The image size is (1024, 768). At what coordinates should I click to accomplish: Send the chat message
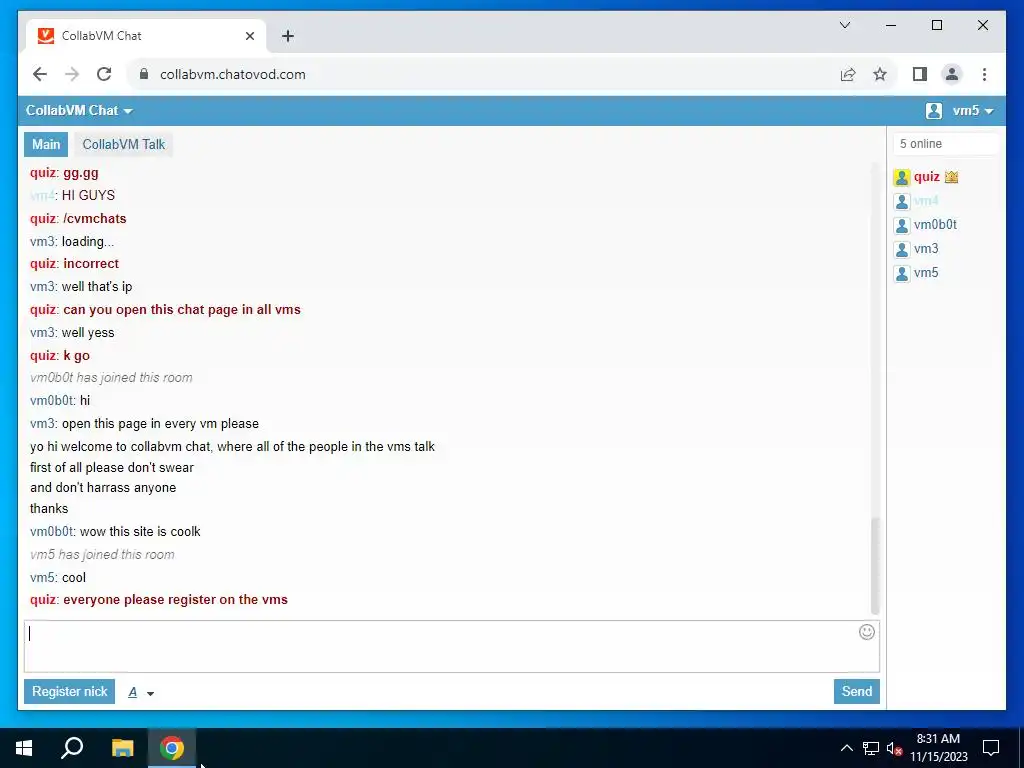coord(857,692)
